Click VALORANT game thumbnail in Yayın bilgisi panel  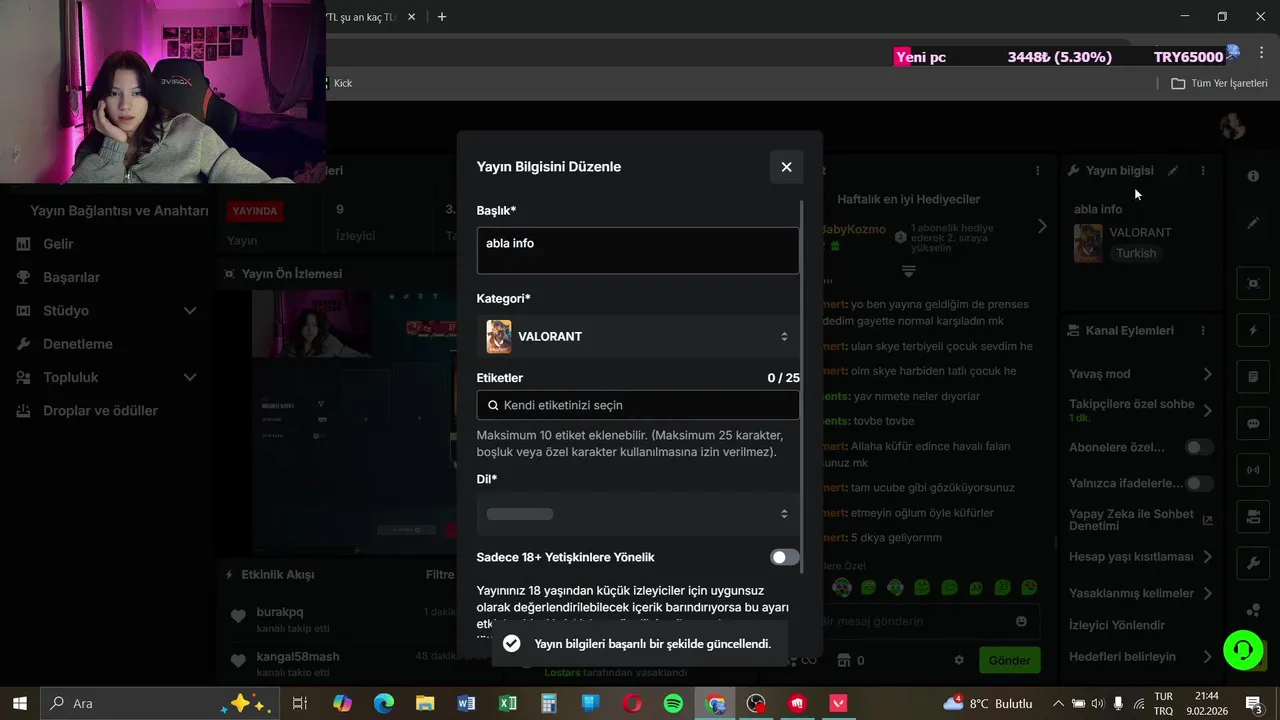1088,243
